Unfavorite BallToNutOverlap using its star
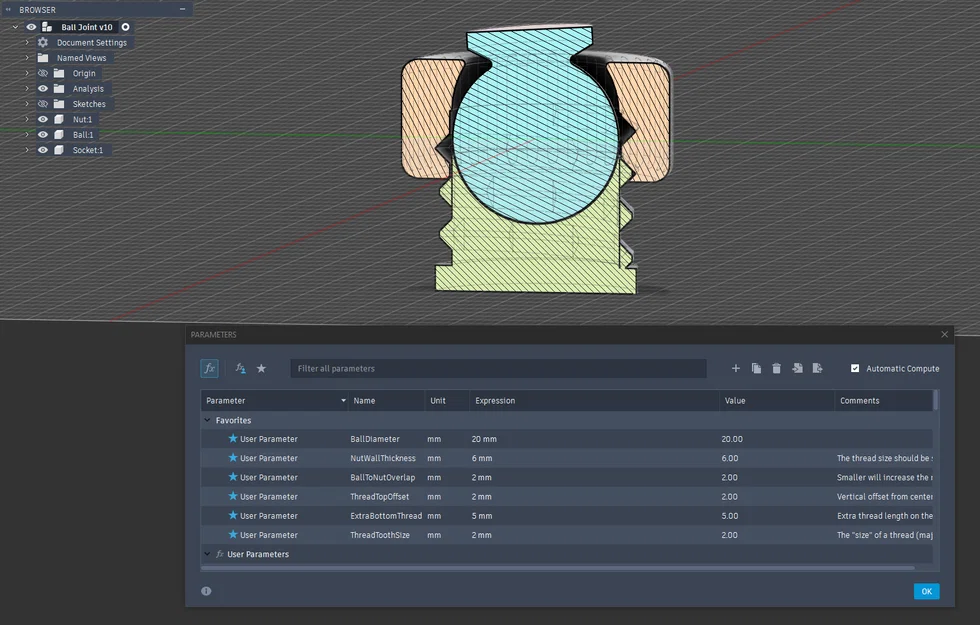This screenshot has height=625, width=980. 232,477
